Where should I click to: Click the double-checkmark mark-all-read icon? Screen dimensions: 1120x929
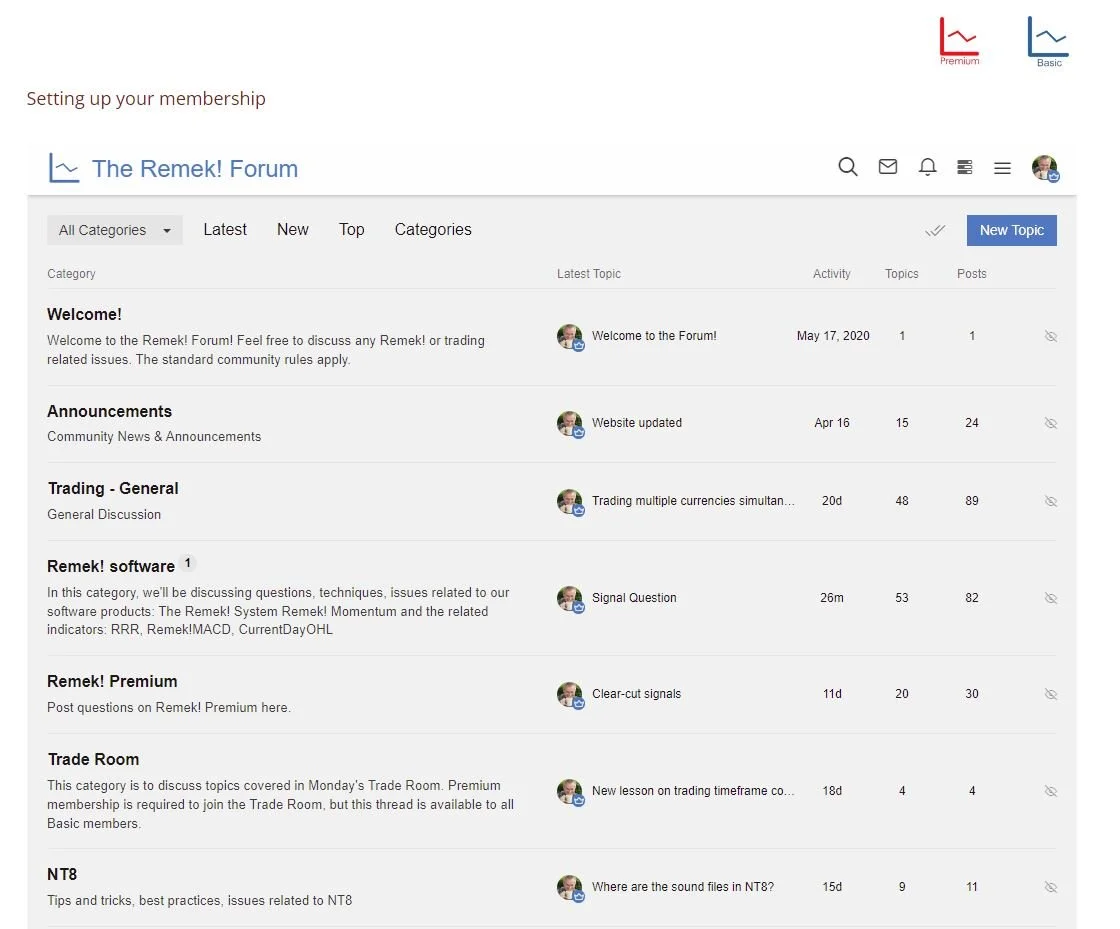click(935, 230)
